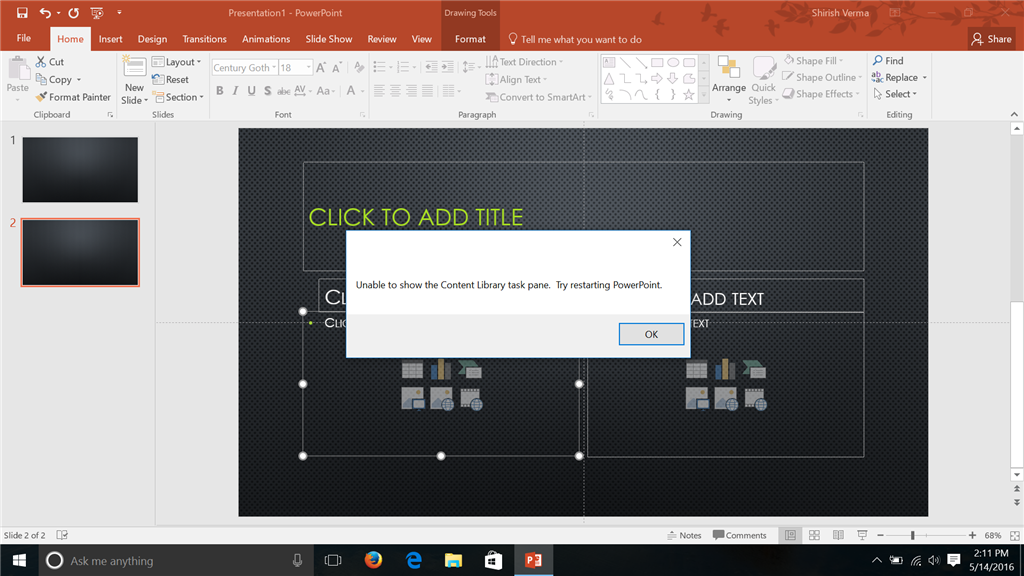Toggle Italic formatting
1024x576 pixels.
235,91
